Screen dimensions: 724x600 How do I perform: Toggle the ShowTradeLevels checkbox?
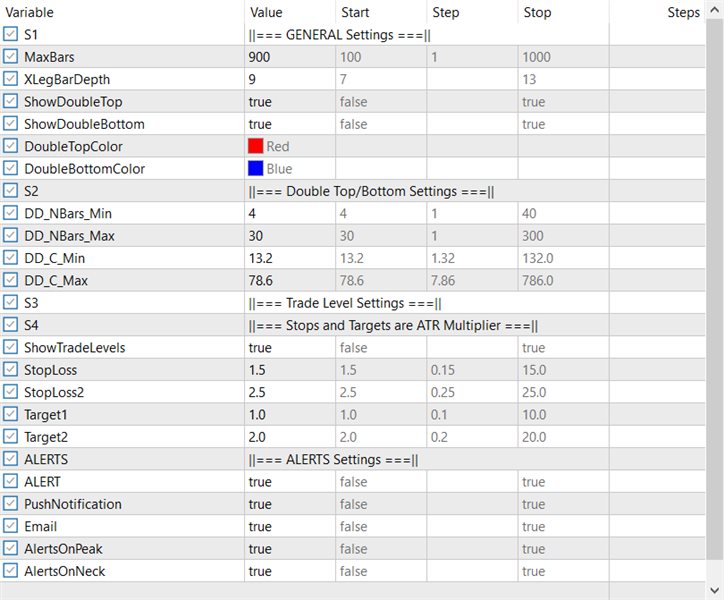click(x=10, y=347)
